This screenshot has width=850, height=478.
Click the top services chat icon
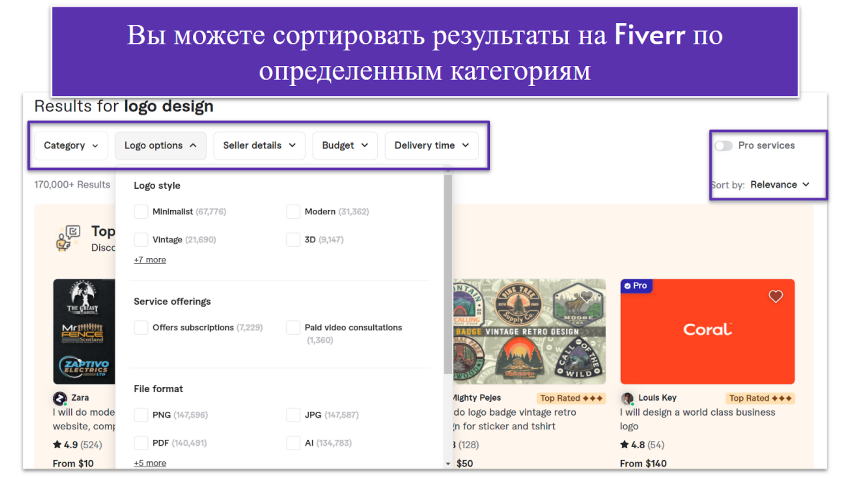coord(68,238)
